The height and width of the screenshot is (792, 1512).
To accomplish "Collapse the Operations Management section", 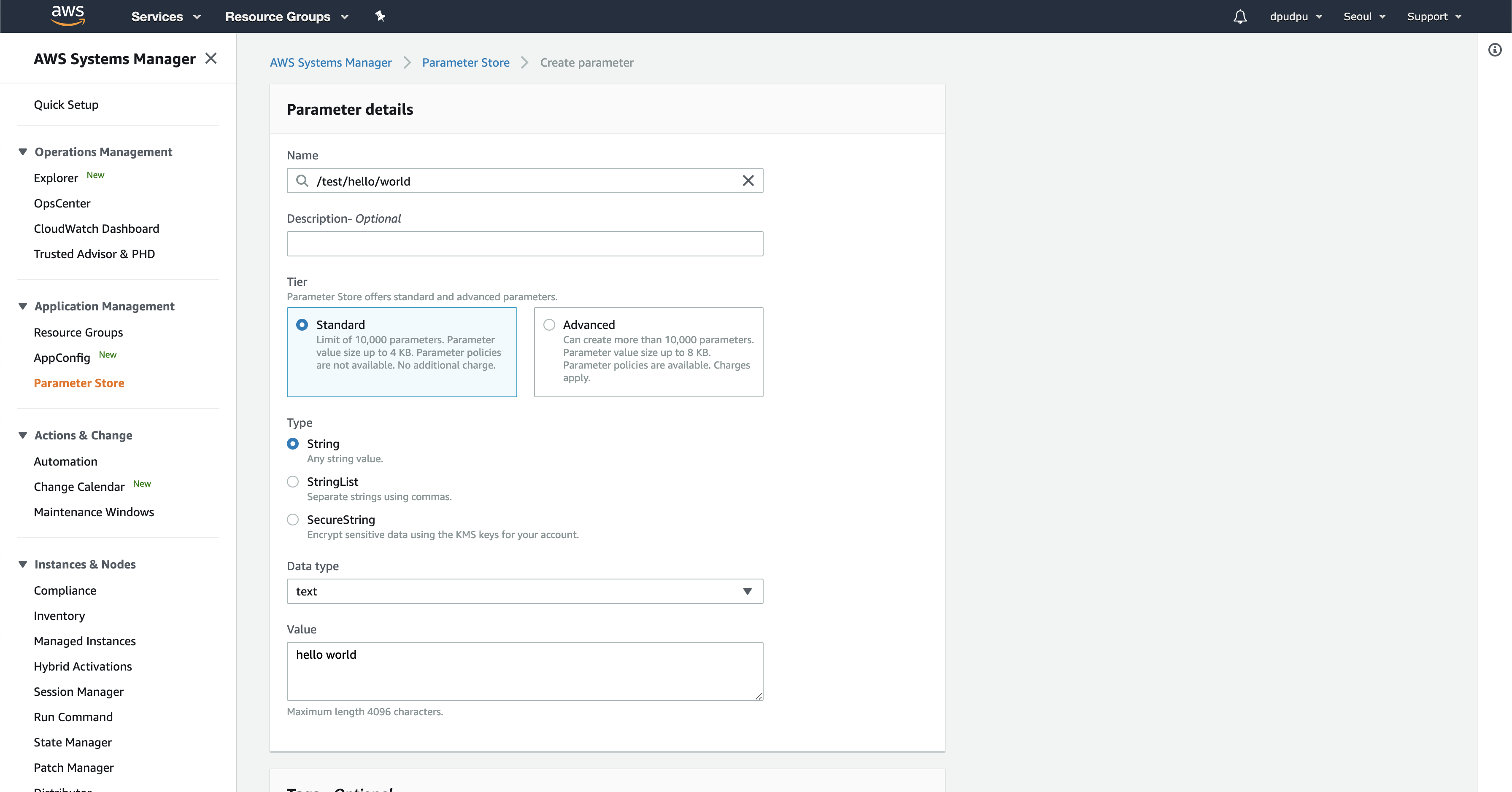I will (x=23, y=152).
